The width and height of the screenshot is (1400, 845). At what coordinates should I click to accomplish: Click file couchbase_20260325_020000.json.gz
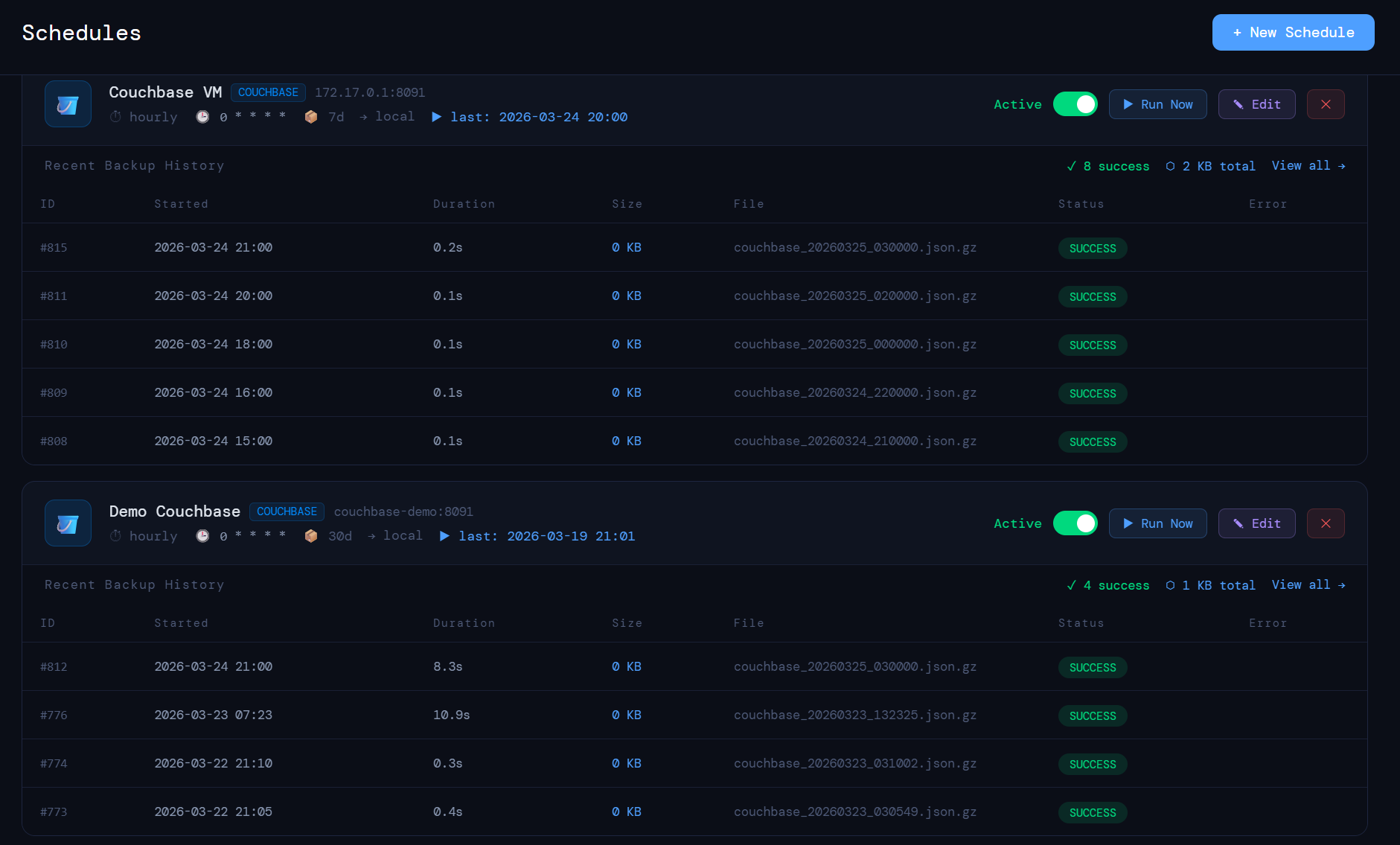coord(855,296)
